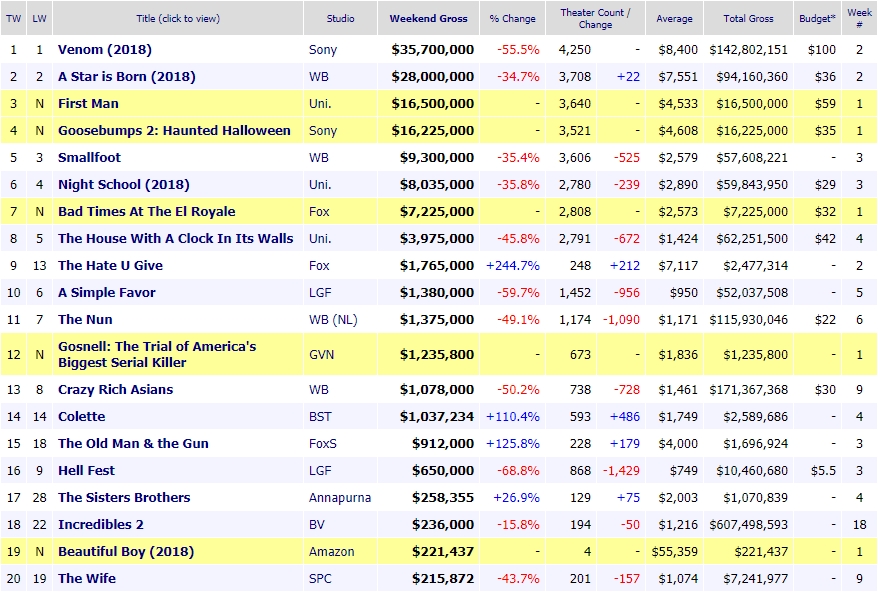Click the $607,498,593 total gross

point(749,525)
